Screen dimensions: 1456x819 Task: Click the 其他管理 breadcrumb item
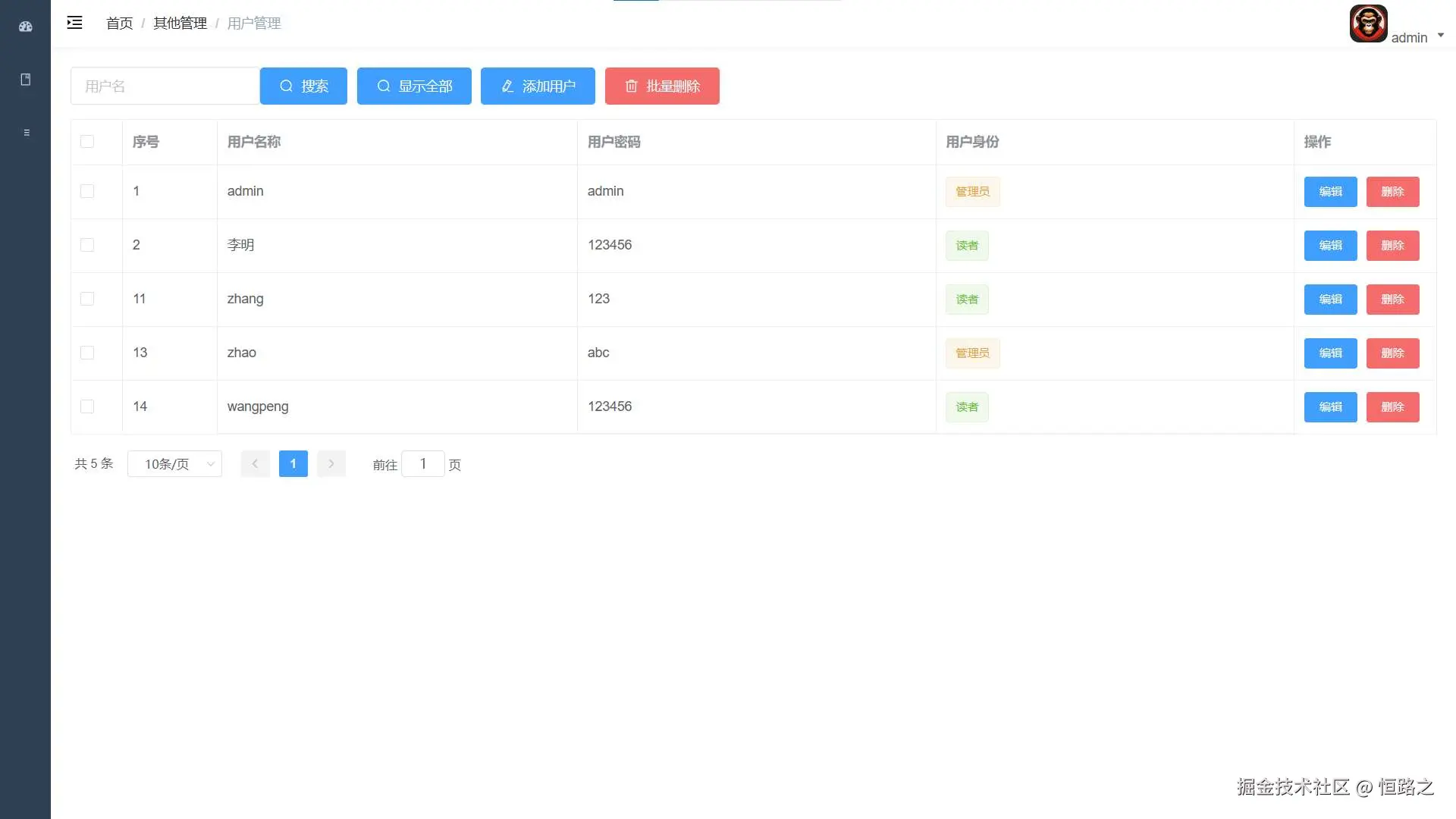pos(180,24)
